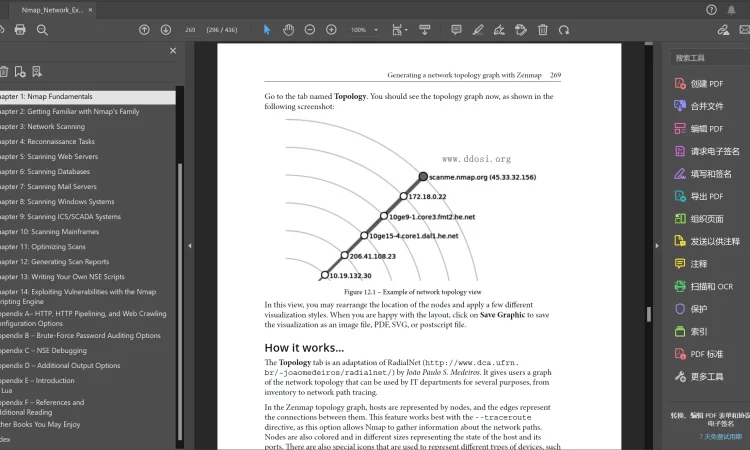Open bookmark Chapter 1: Nmap Fundamentals
The width and height of the screenshot is (750, 450).
pos(88,97)
